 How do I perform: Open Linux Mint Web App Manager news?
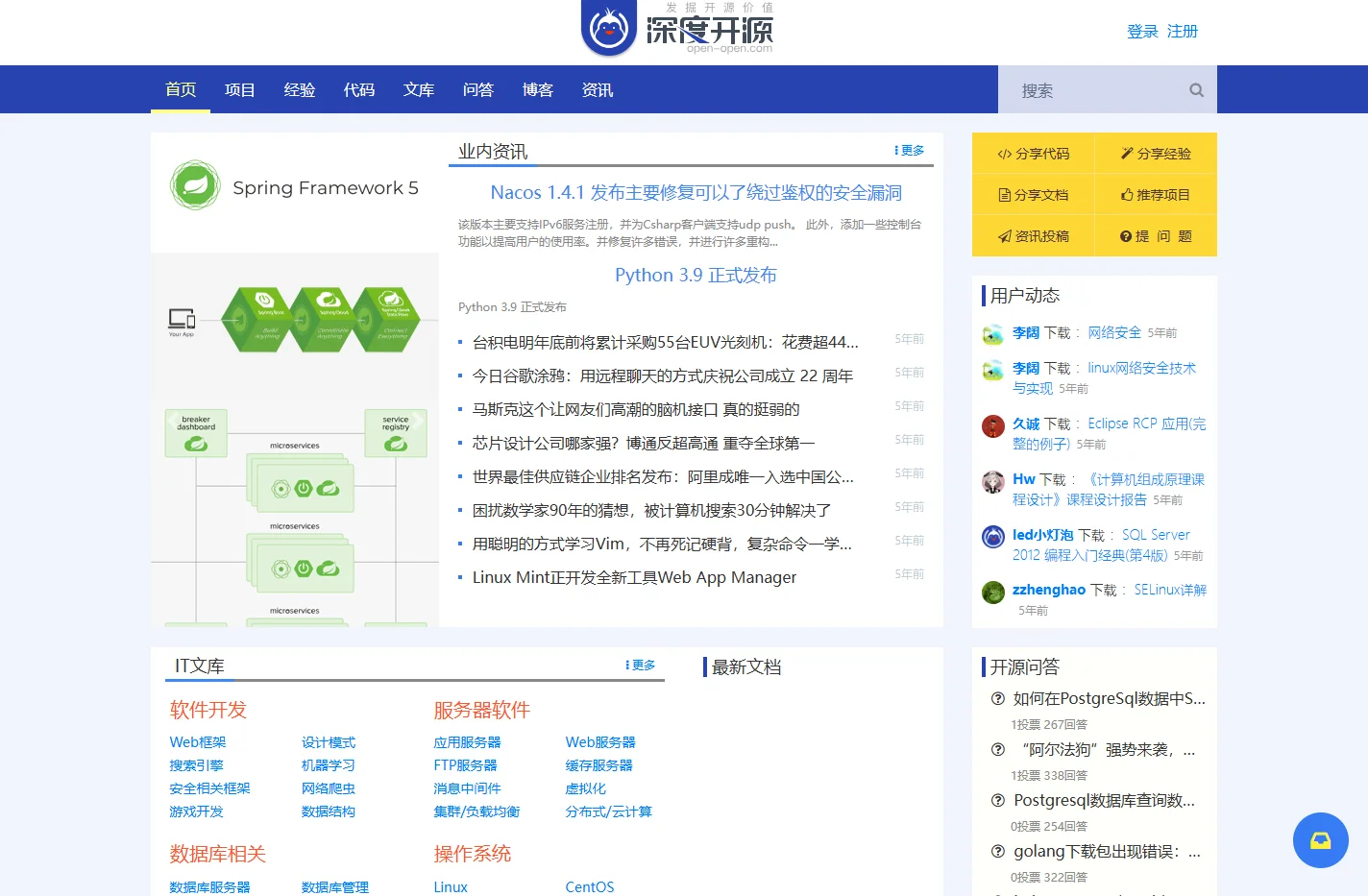(634, 577)
